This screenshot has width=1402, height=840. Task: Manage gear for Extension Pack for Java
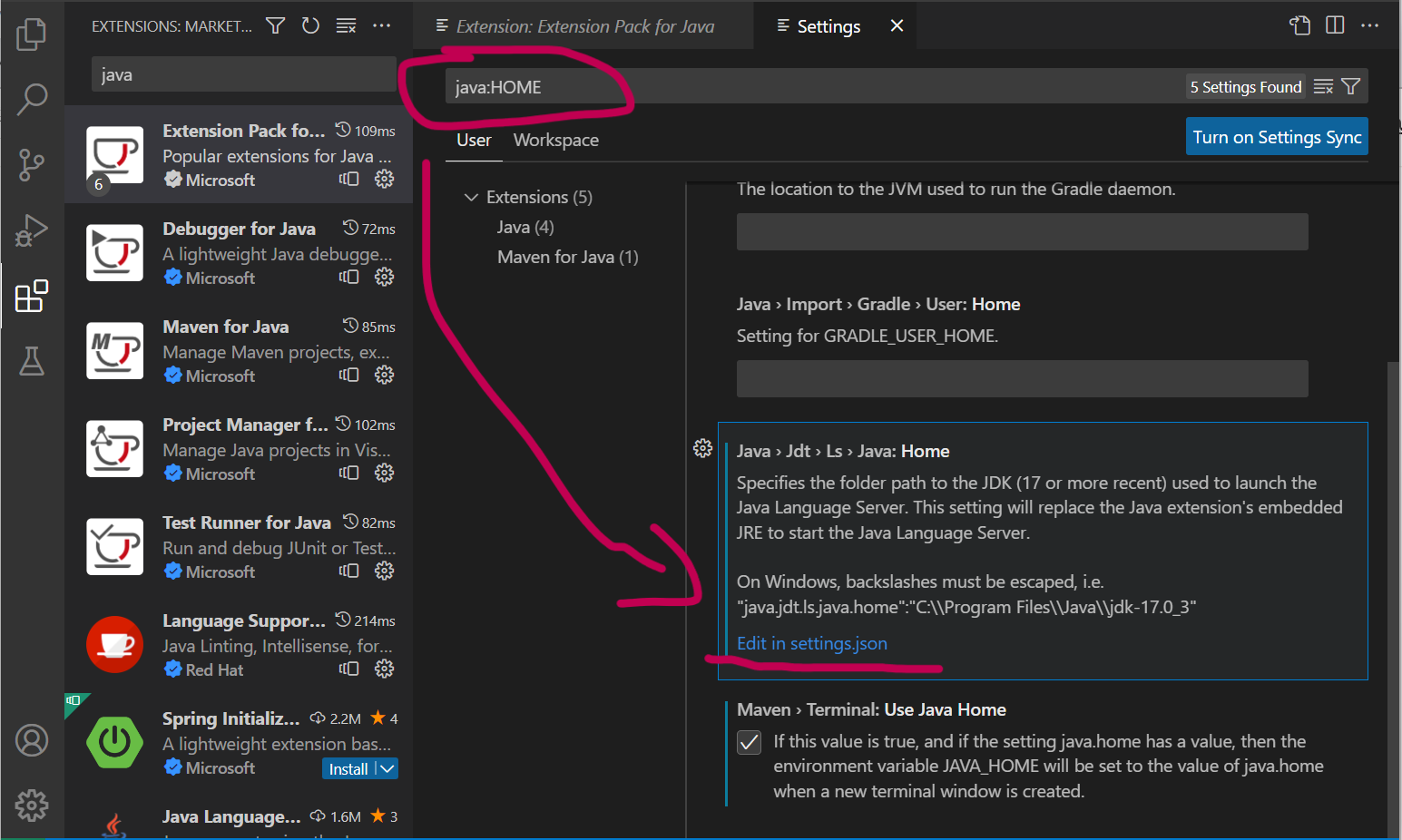[x=385, y=179]
